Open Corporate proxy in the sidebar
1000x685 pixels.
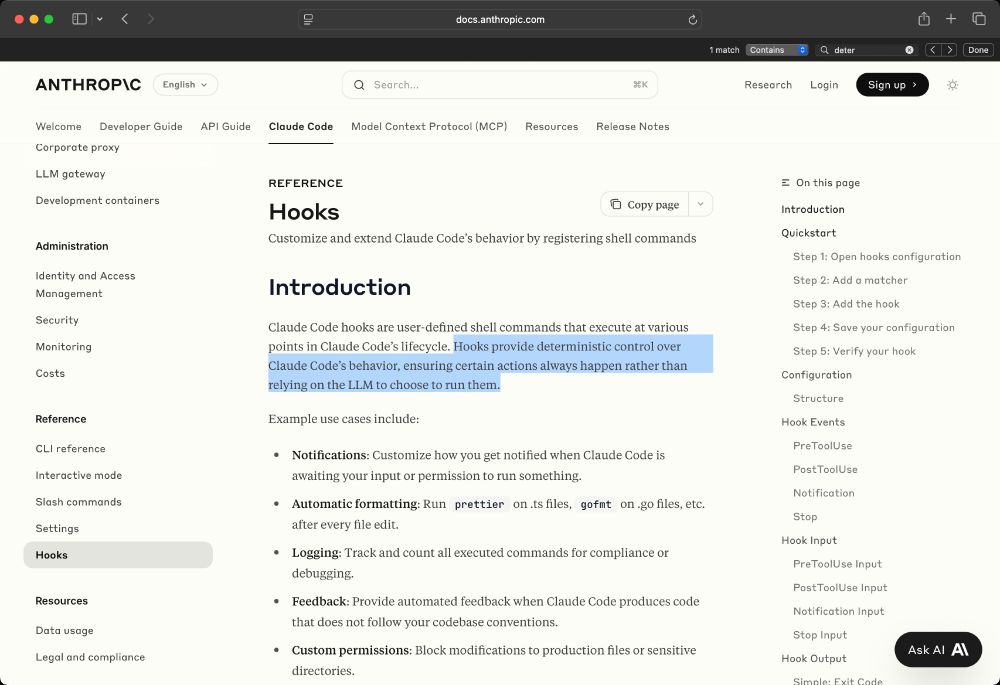click(x=78, y=147)
